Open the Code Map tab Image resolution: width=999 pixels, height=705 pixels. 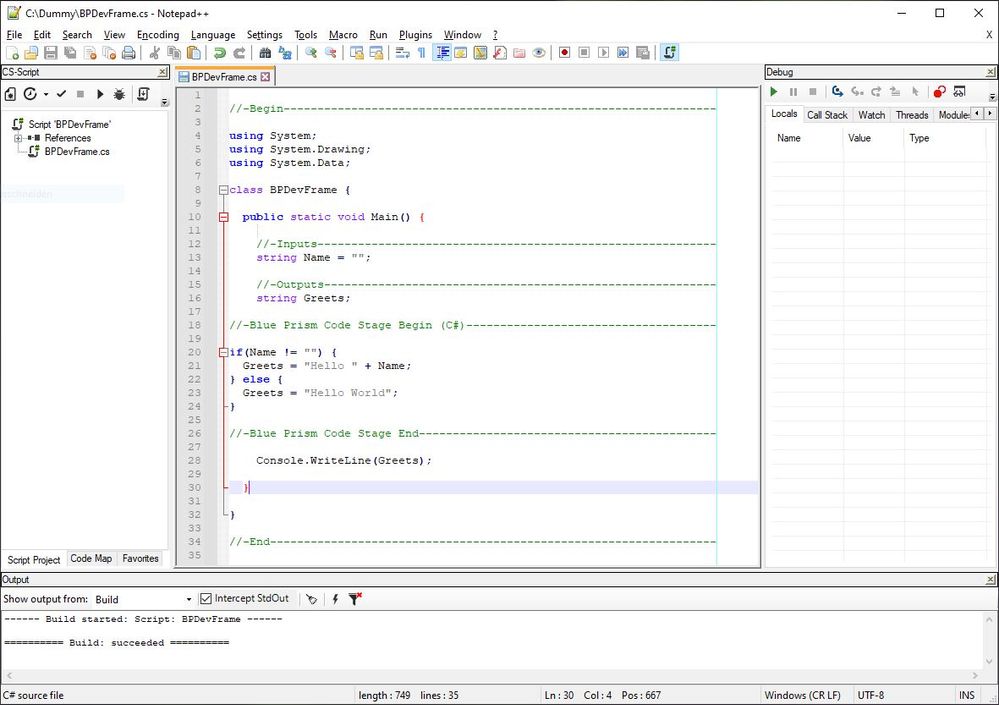[x=91, y=559]
